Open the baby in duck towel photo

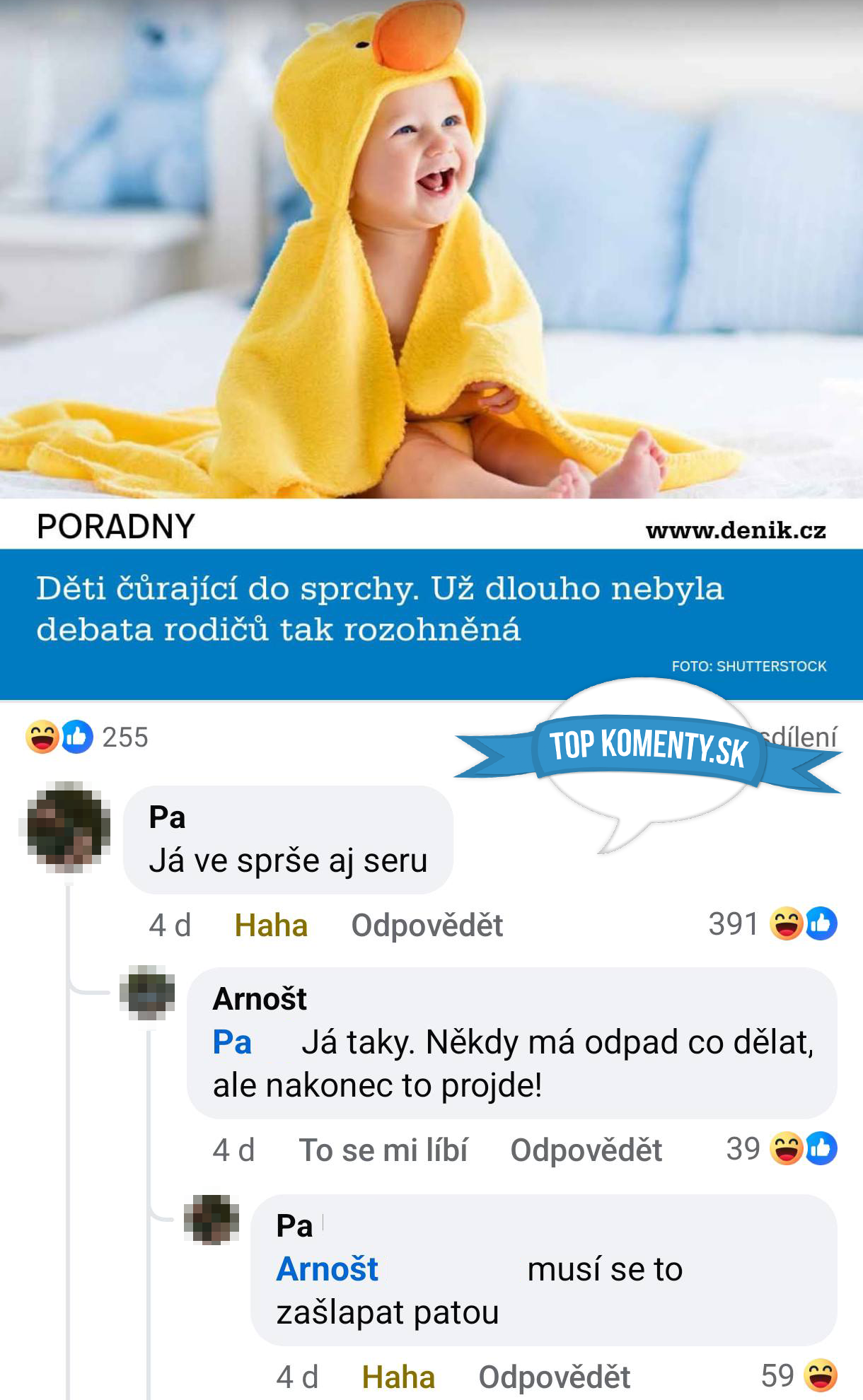(431, 249)
